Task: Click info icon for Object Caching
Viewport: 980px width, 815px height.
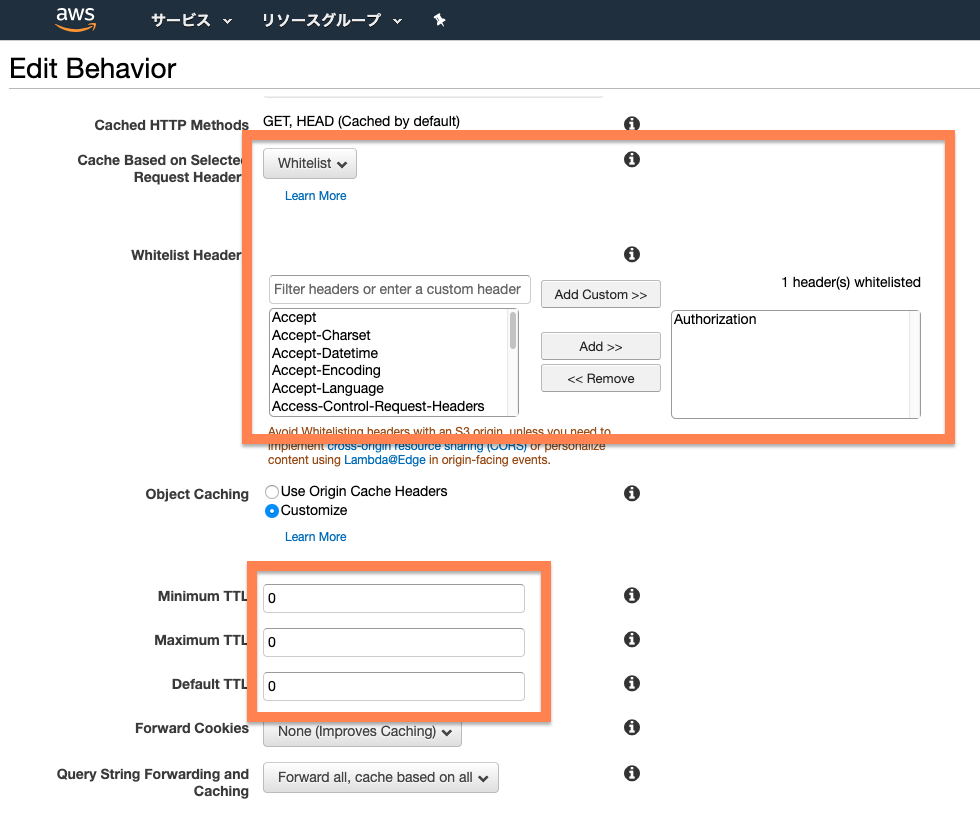Action: click(632, 494)
